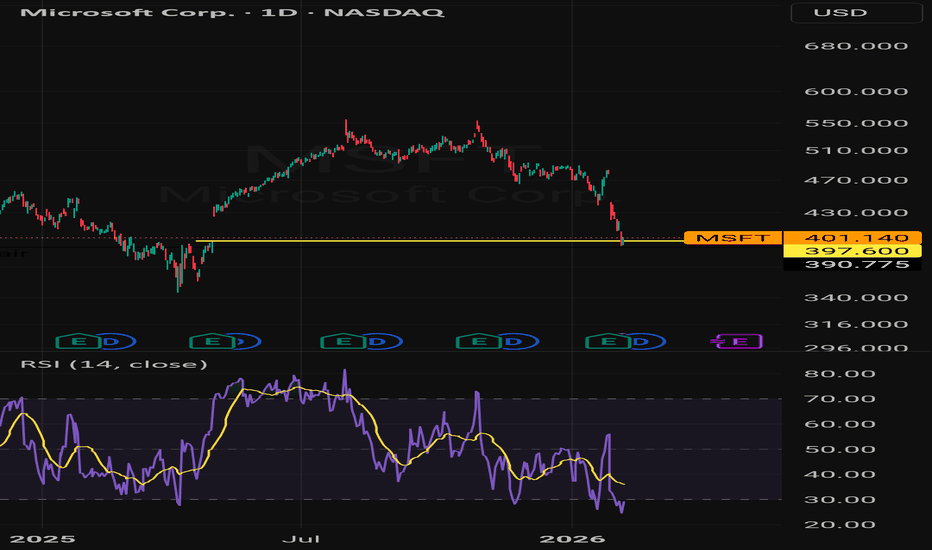Click the blue dividend D marker just after the 2026 label

click(x=647, y=341)
